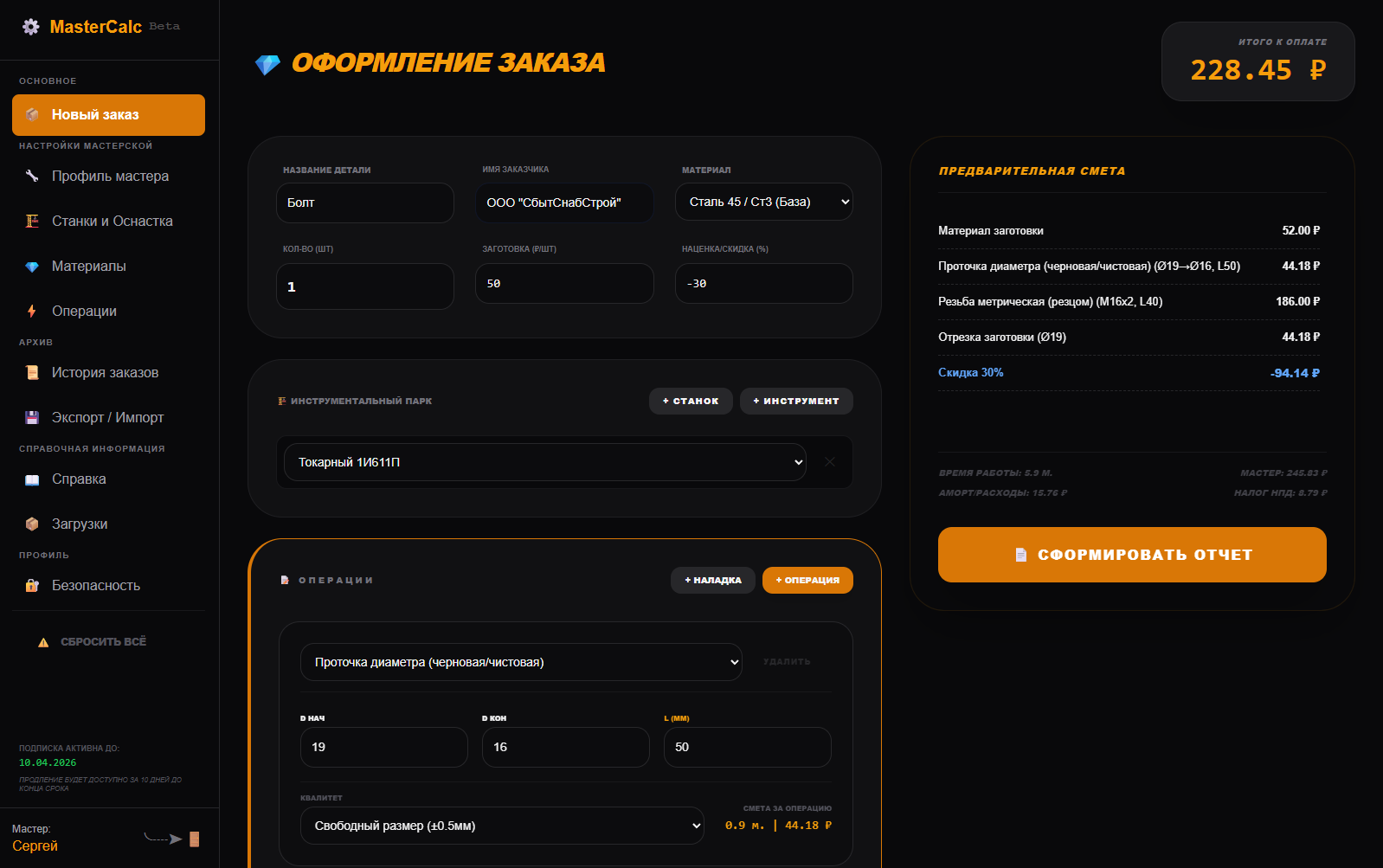1383x868 pixels.
Task: Click the floppy disk Экспорт / Импорт icon
Action: (32, 417)
